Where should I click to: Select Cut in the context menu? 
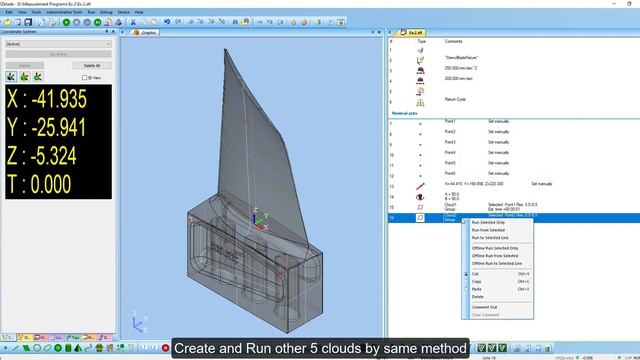pos(497,274)
